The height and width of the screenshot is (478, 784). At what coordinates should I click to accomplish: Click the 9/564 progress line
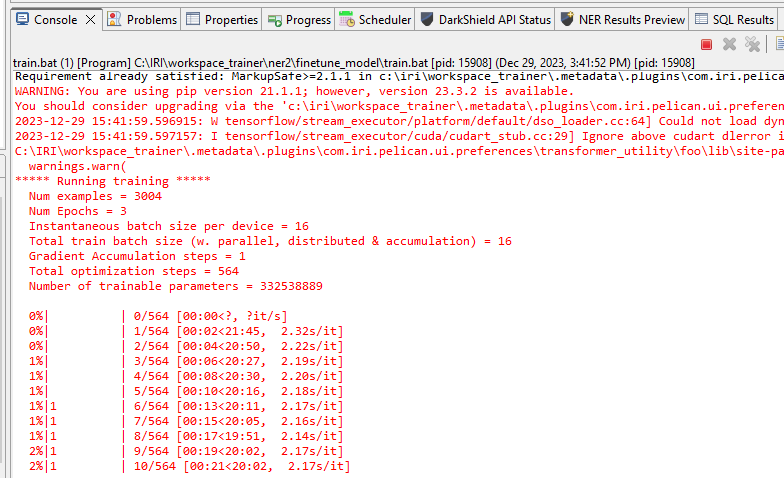186,452
